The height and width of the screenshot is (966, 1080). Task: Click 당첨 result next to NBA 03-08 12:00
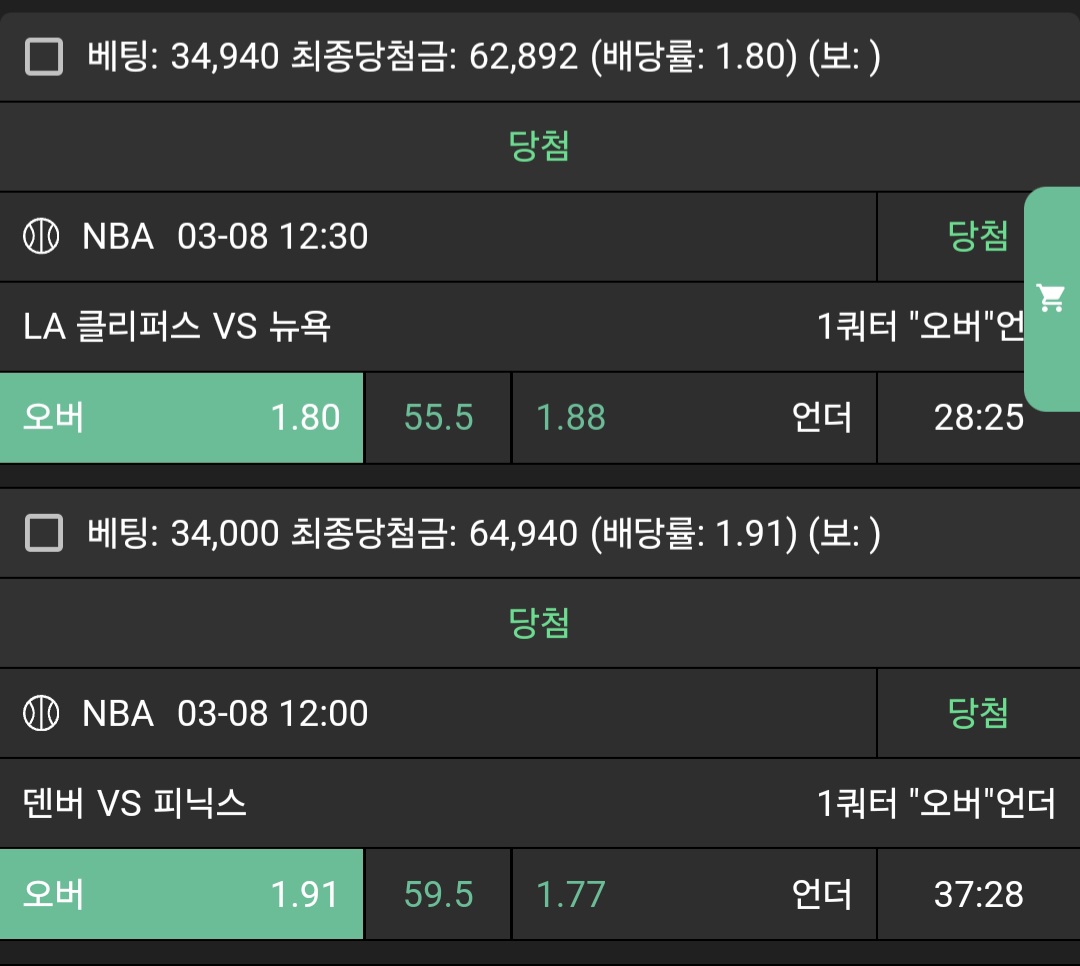pos(977,713)
